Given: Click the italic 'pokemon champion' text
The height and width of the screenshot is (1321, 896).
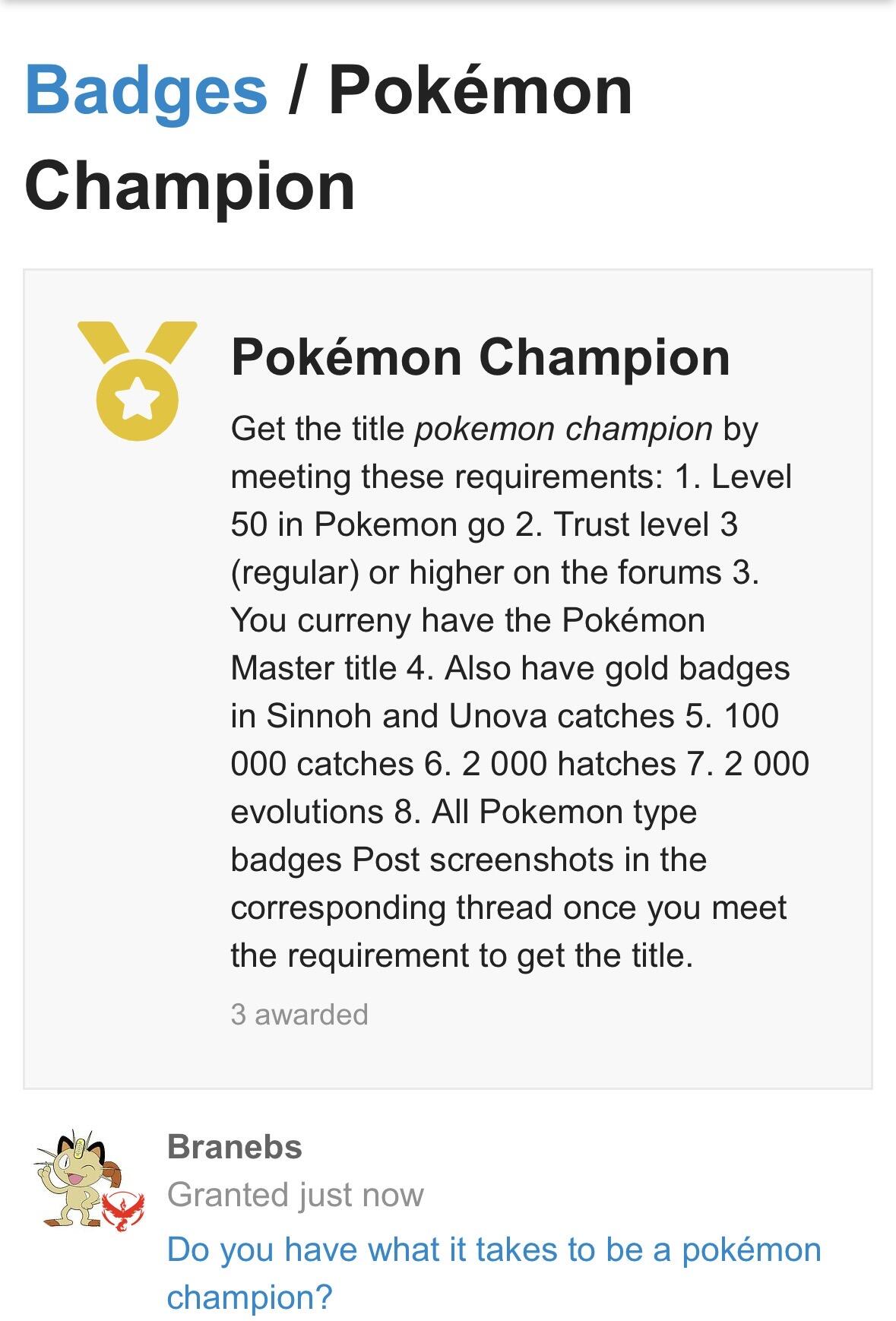Looking at the screenshot, I should [562, 429].
